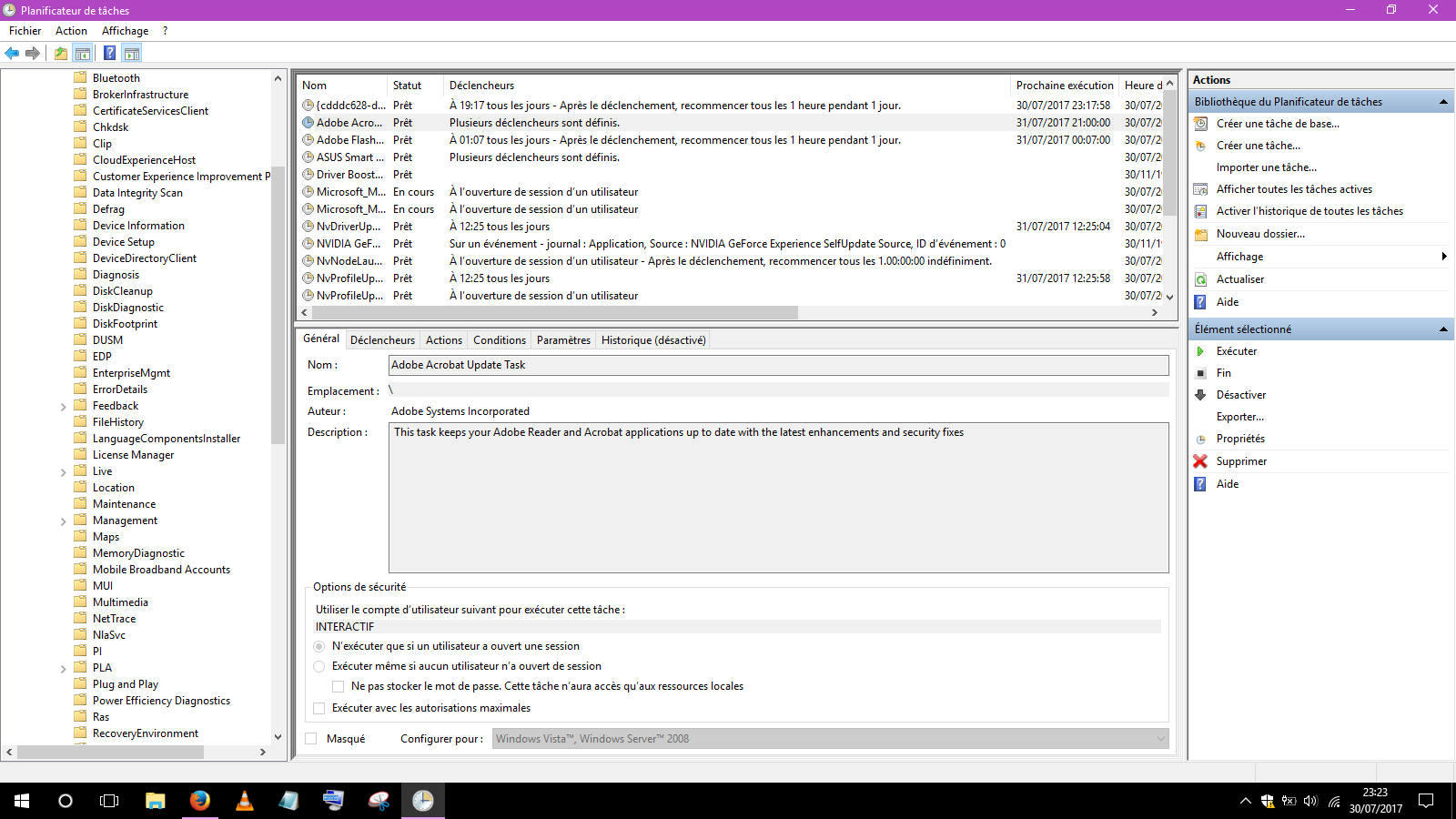Click 'Importer une tâche...' action
The height and width of the screenshot is (819, 1456).
(1267, 167)
